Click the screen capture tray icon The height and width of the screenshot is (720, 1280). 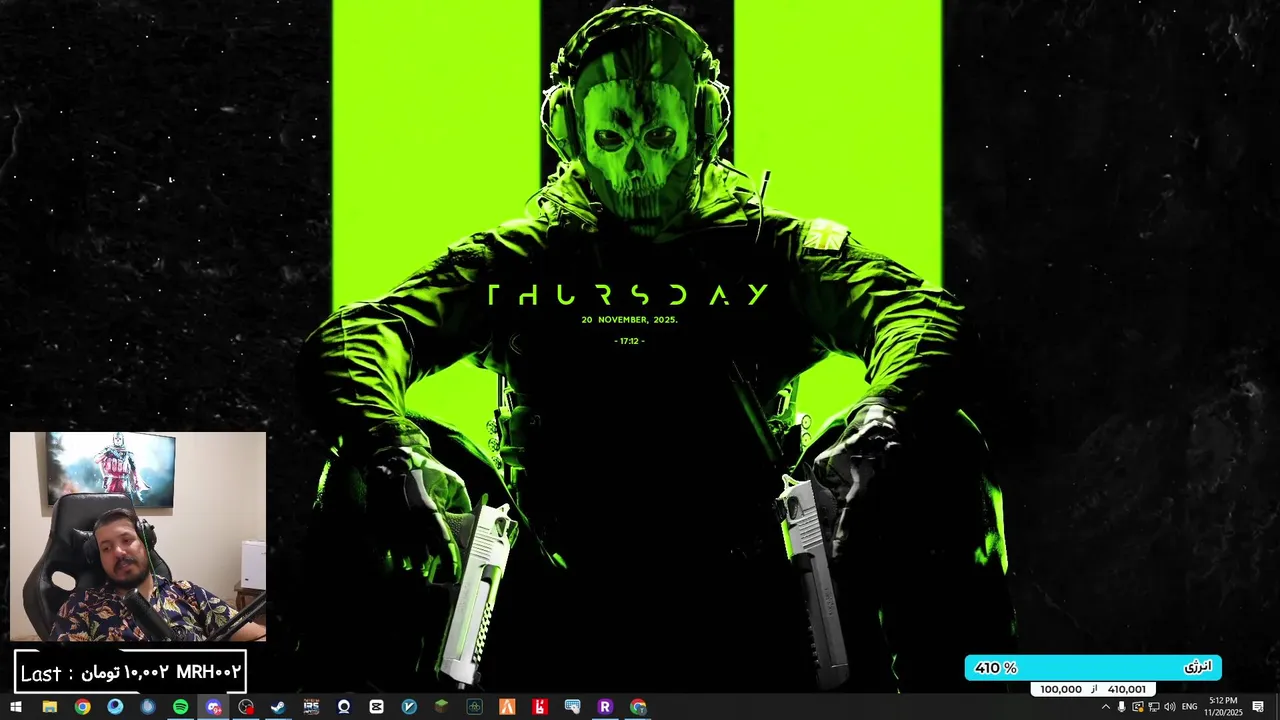click(1138, 707)
